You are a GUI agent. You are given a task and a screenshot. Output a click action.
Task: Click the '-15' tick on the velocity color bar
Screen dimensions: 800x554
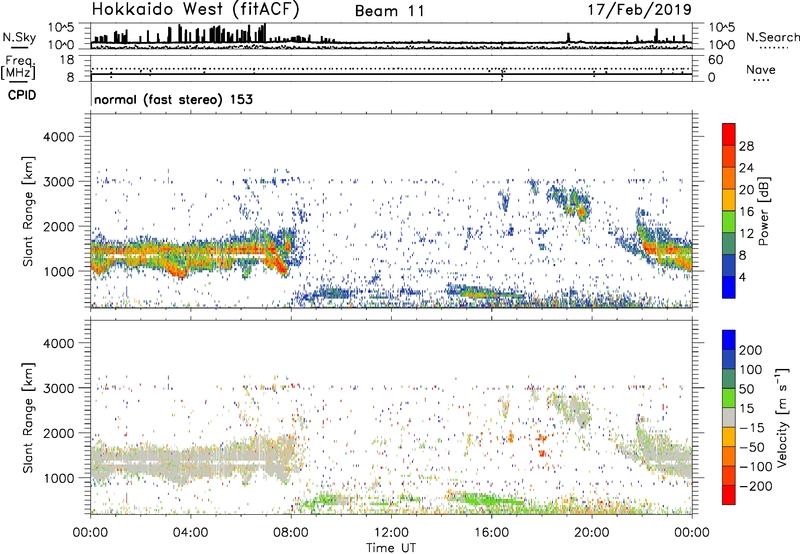[x=752, y=428]
